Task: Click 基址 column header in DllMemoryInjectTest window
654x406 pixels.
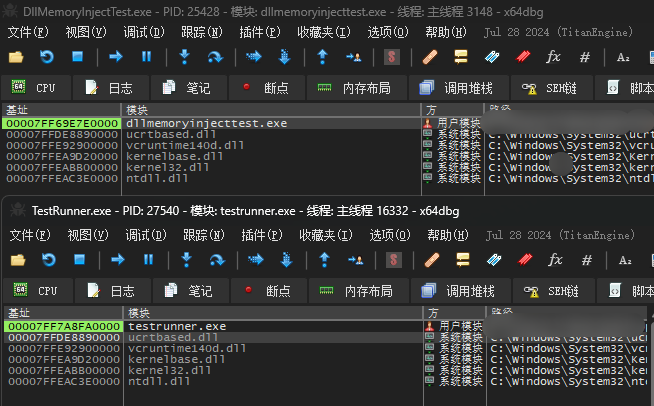Action: point(61,110)
